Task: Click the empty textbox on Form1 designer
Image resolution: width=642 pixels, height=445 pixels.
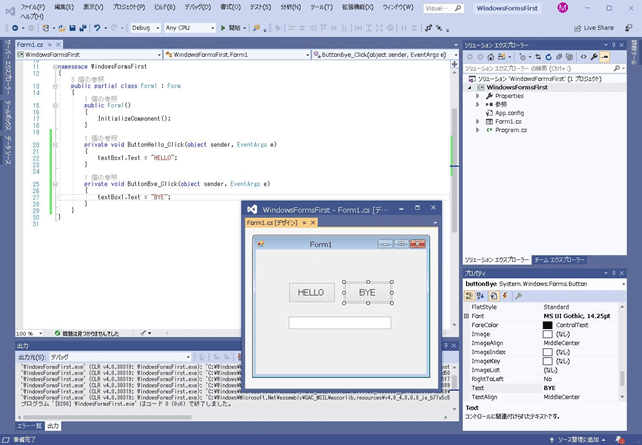Action: point(339,323)
